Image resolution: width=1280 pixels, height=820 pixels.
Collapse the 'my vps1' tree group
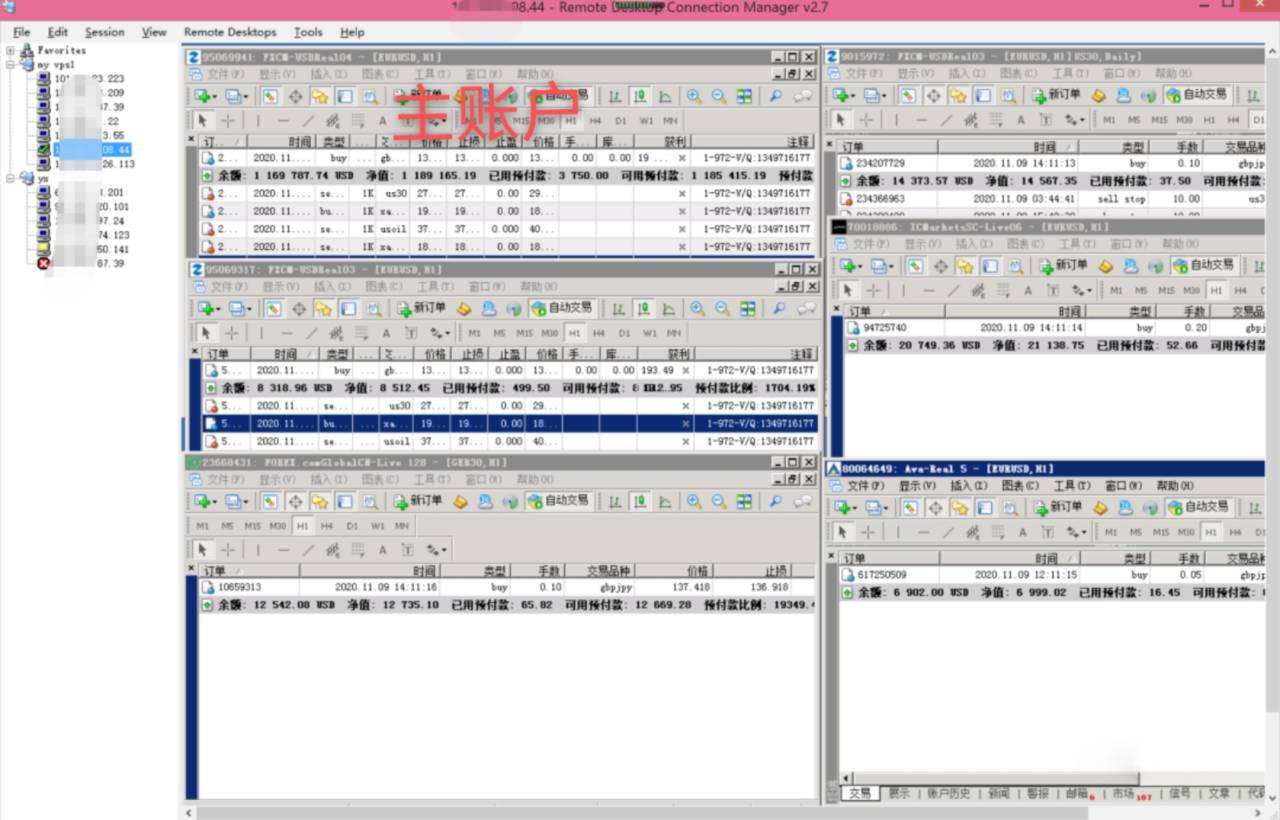[11, 64]
